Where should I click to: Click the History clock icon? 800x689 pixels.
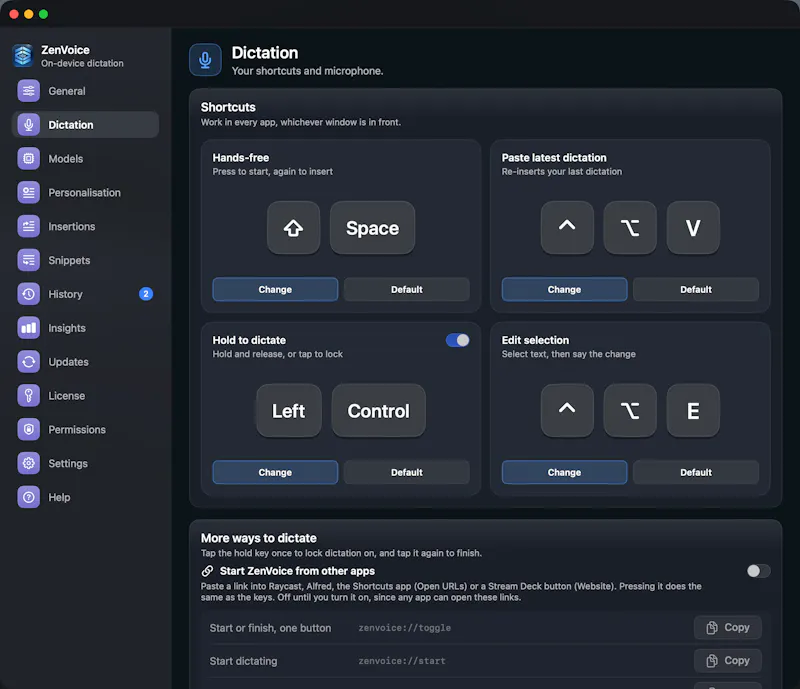pyautogui.click(x=29, y=294)
